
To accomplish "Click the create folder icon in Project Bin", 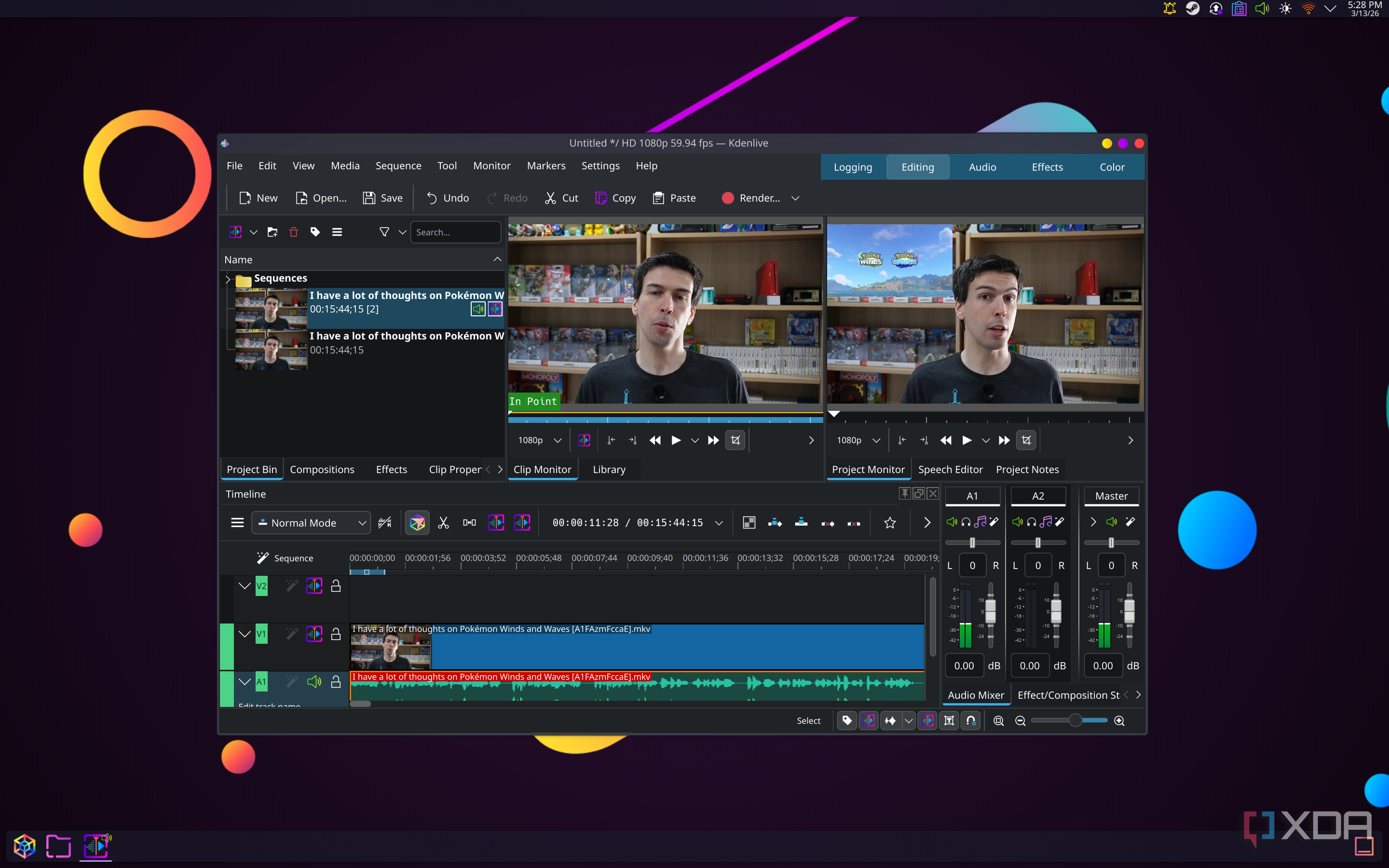I will pyautogui.click(x=272, y=232).
